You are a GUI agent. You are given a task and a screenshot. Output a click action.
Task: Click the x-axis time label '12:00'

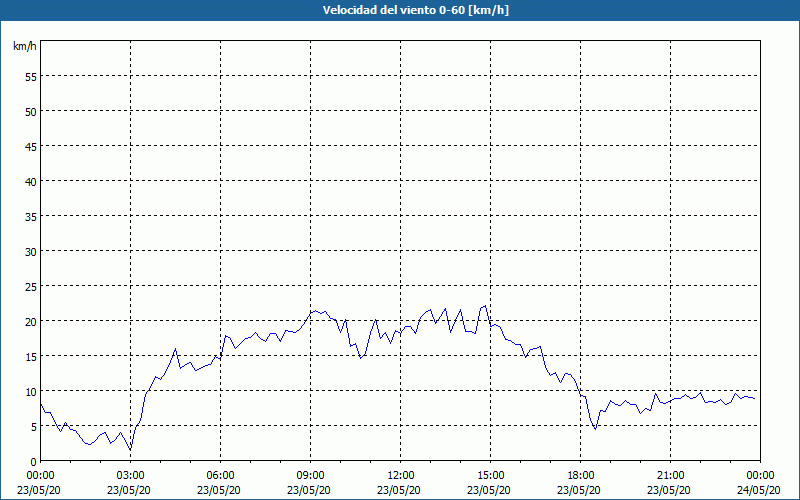(401, 476)
